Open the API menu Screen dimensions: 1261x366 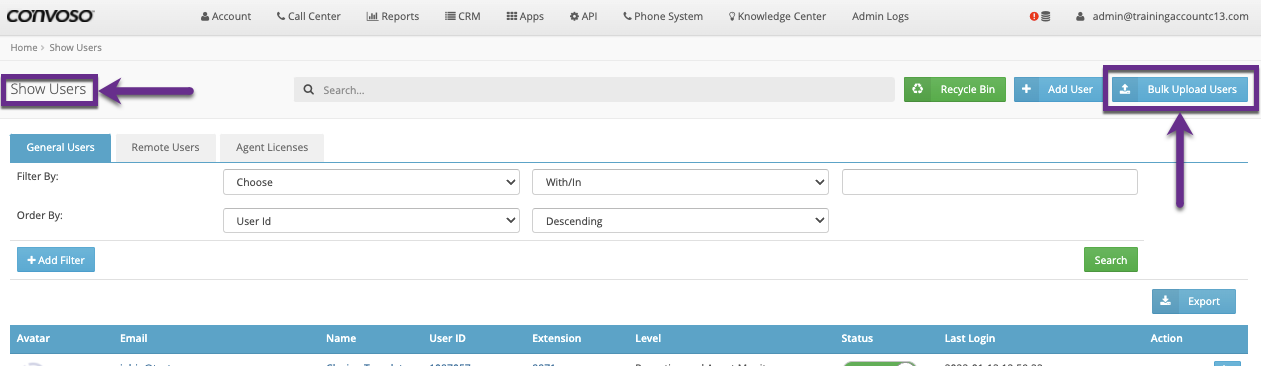pyautogui.click(x=583, y=16)
